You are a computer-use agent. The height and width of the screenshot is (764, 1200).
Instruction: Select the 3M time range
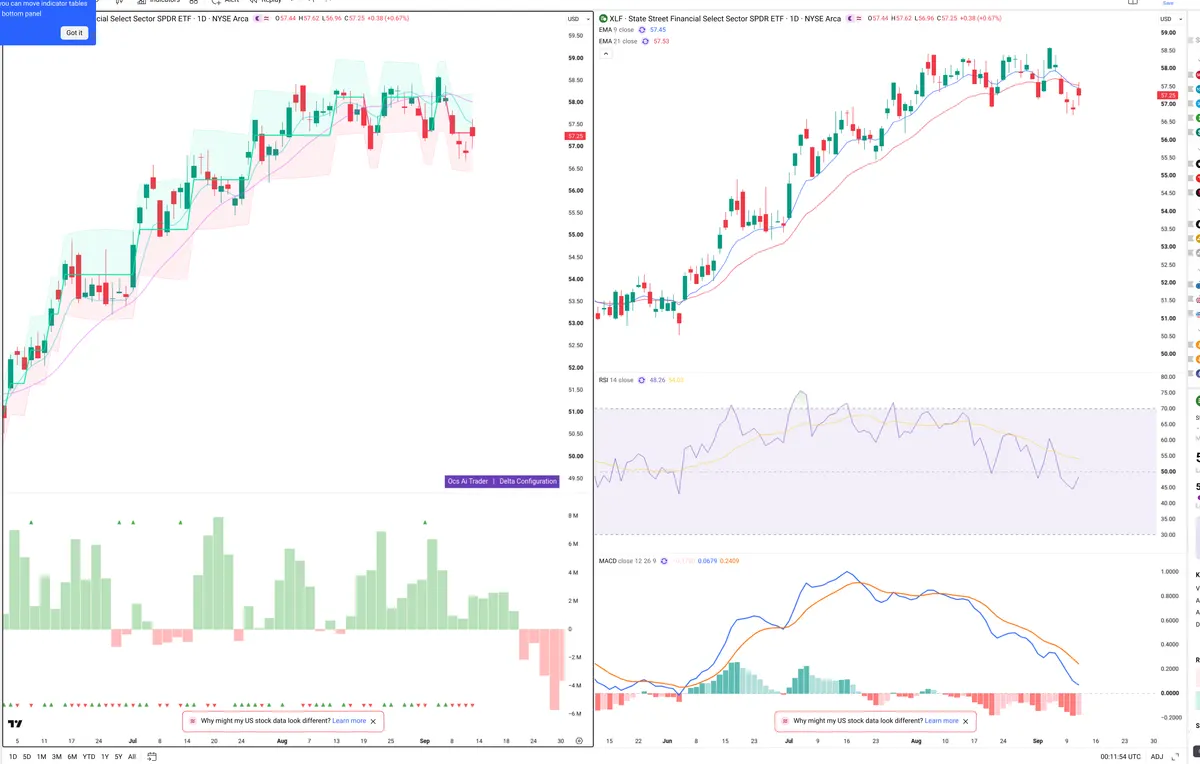(x=57, y=757)
